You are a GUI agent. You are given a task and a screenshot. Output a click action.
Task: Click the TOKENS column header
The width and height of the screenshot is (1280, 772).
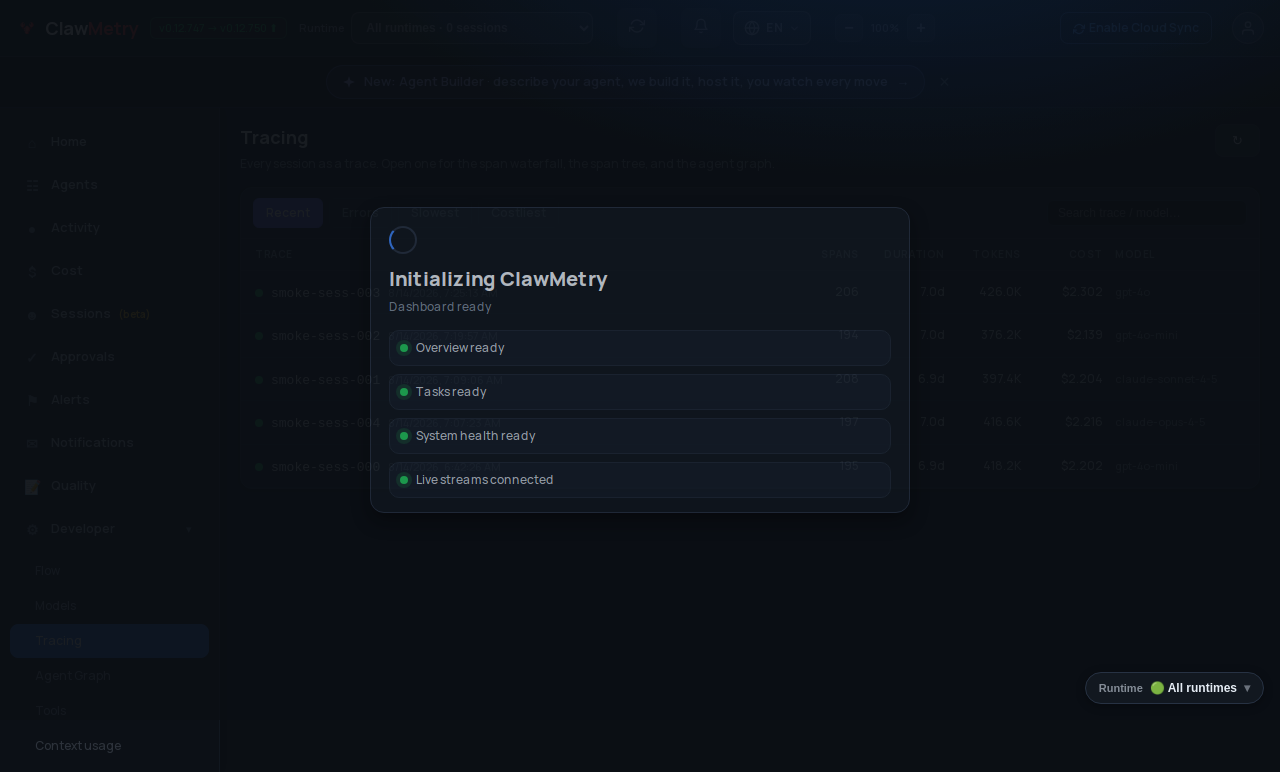997,255
